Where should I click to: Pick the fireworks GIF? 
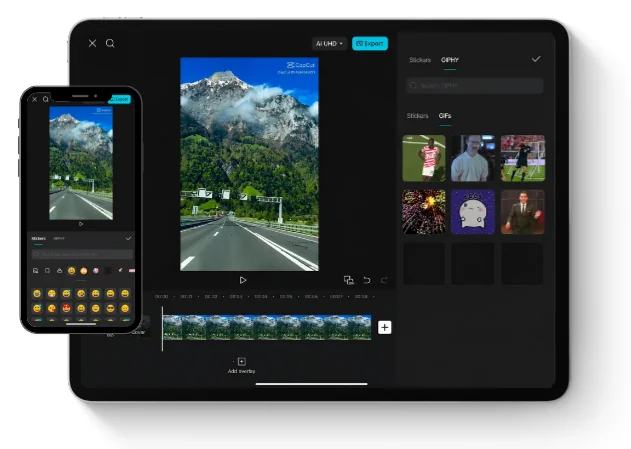(424, 212)
